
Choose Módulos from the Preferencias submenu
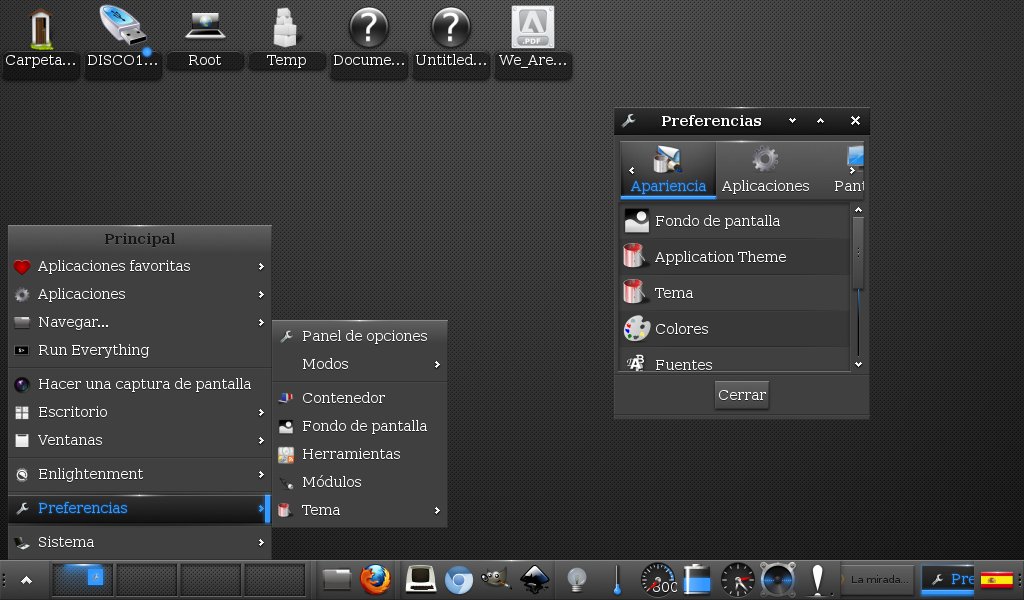click(x=331, y=482)
